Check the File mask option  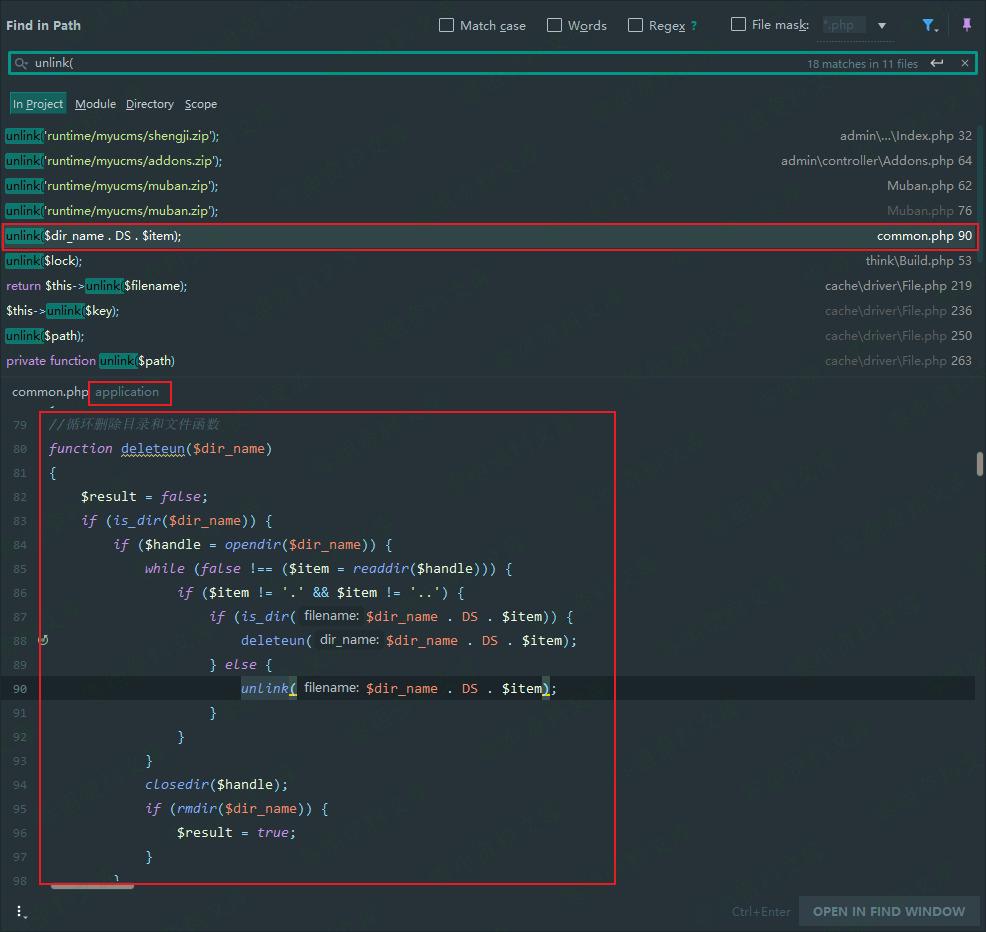click(738, 24)
